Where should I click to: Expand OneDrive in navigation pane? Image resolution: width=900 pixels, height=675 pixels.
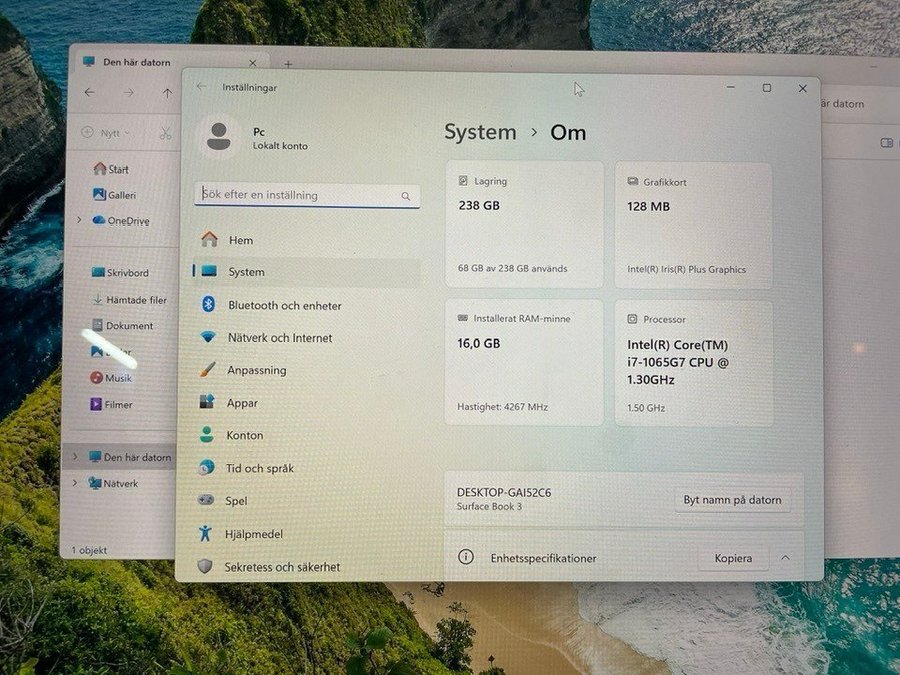[x=78, y=220]
